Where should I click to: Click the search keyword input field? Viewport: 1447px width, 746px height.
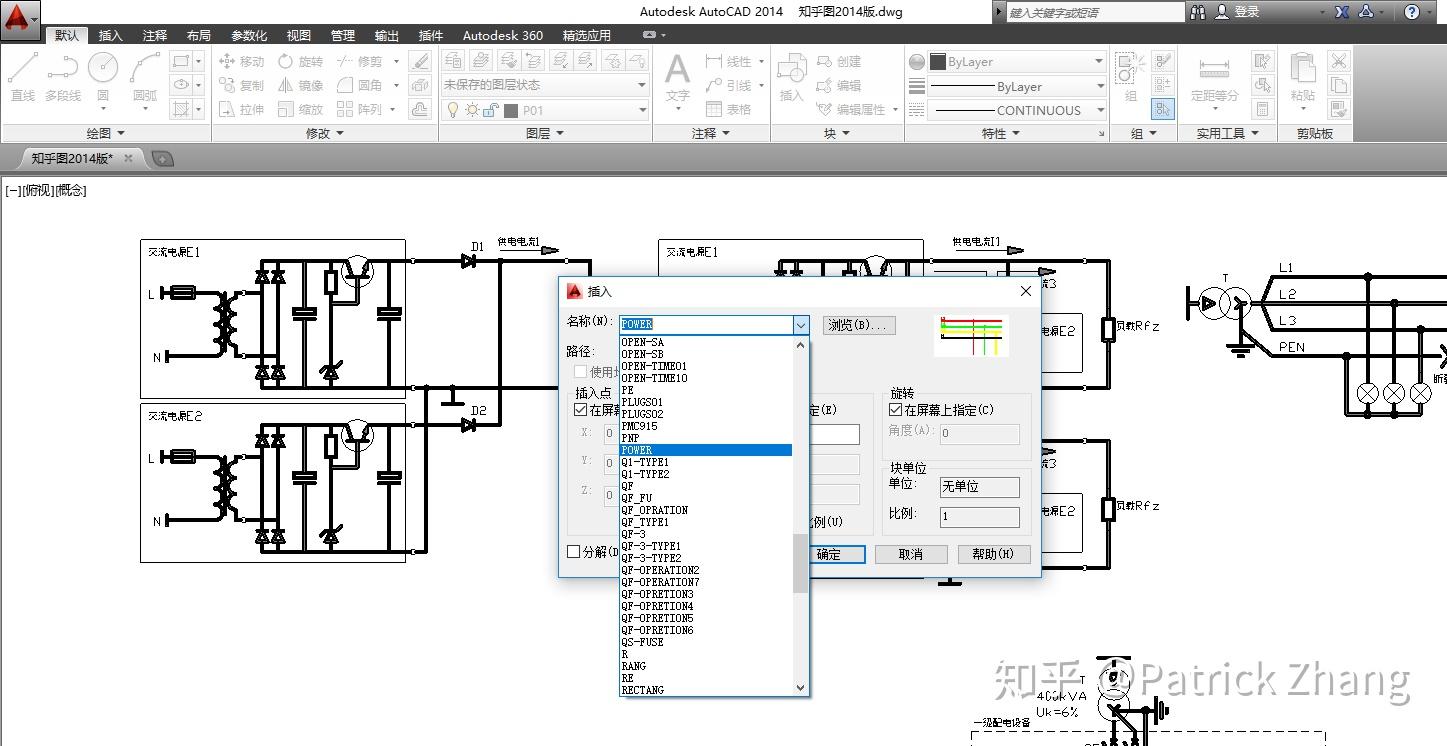click(x=1094, y=12)
